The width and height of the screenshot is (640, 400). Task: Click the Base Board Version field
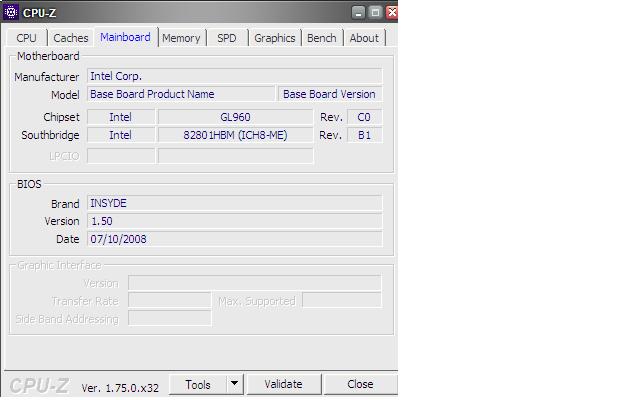[330, 94]
